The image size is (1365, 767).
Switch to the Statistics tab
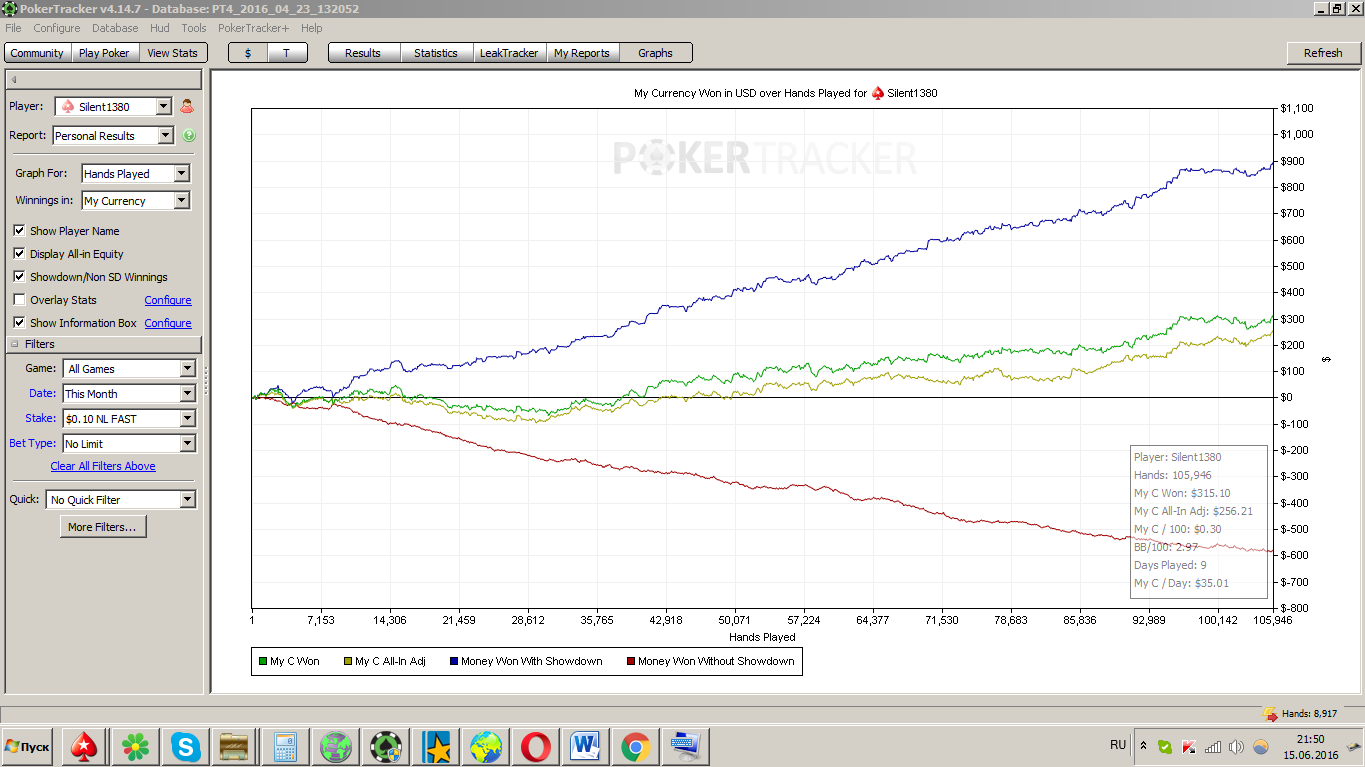(436, 53)
